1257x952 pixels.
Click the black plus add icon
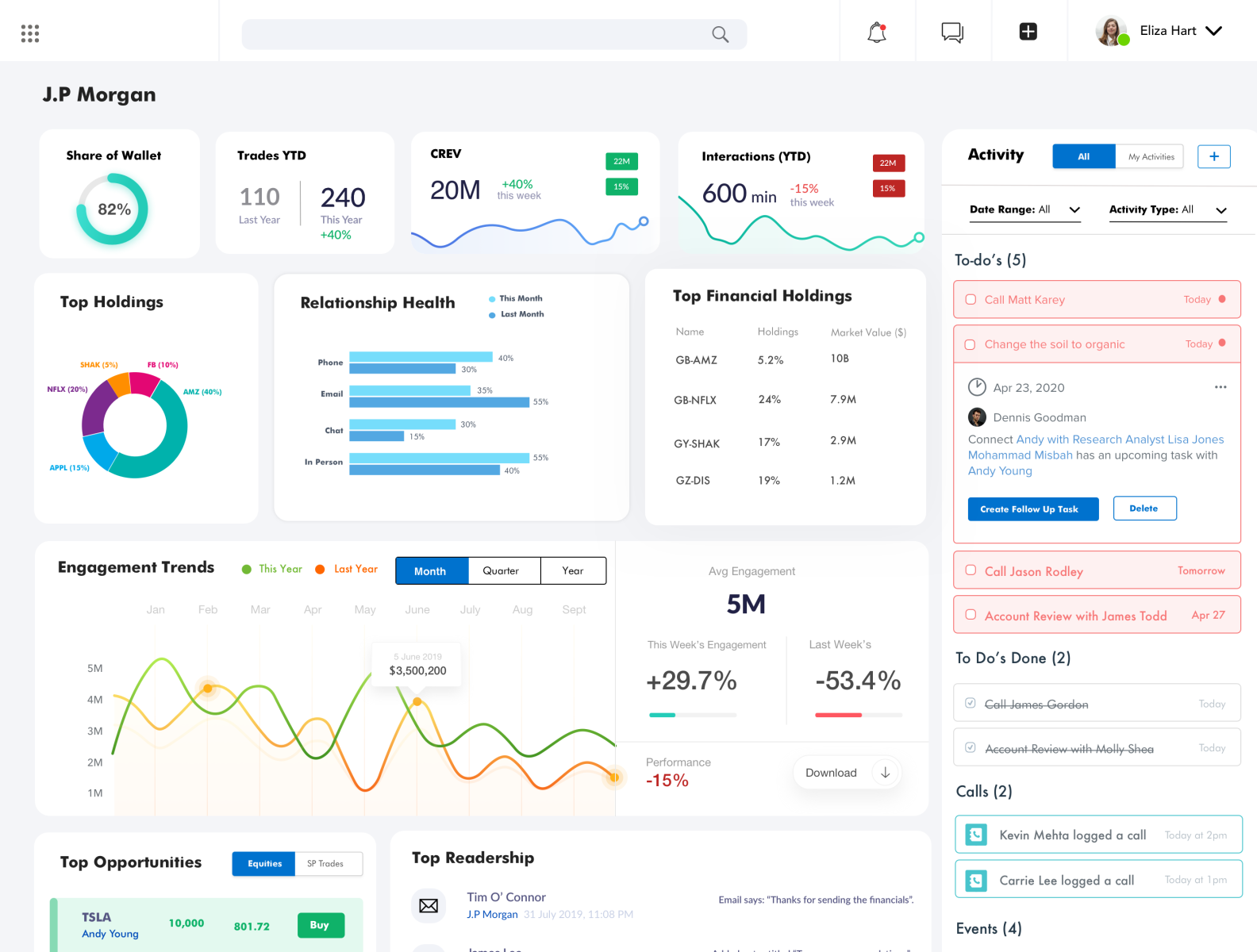pos(1028,32)
